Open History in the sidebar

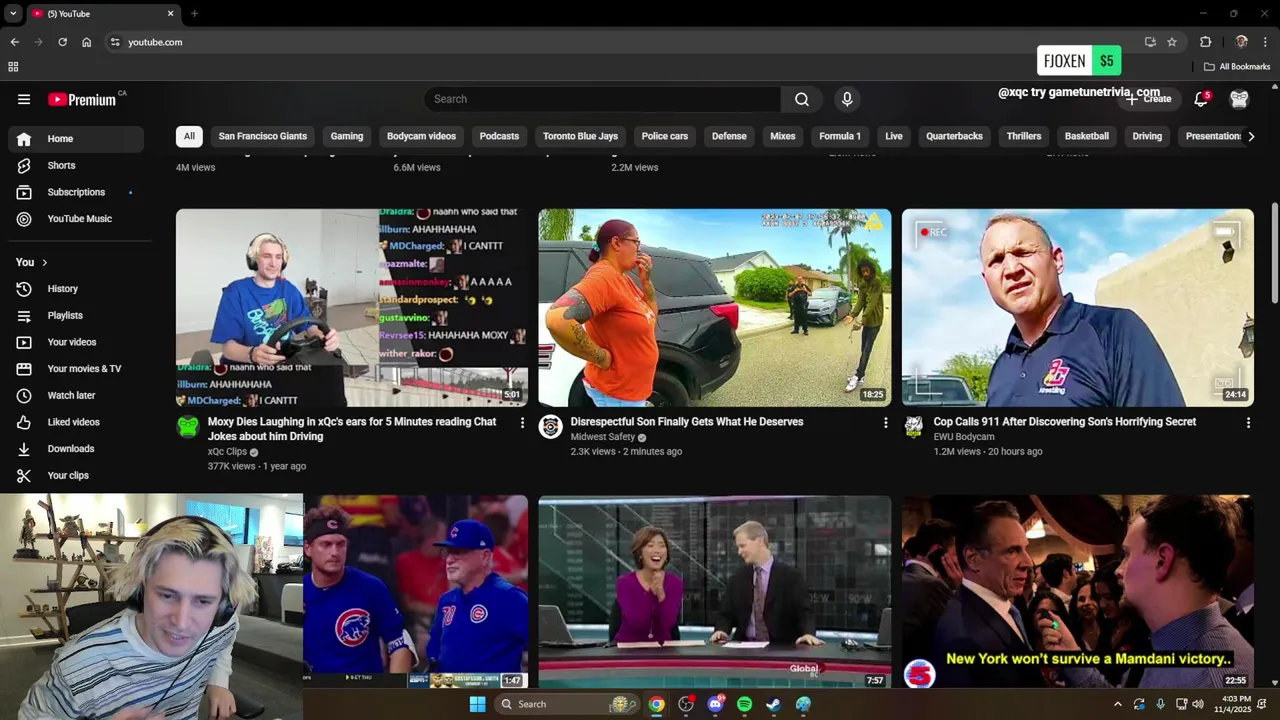[x=76, y=289]
